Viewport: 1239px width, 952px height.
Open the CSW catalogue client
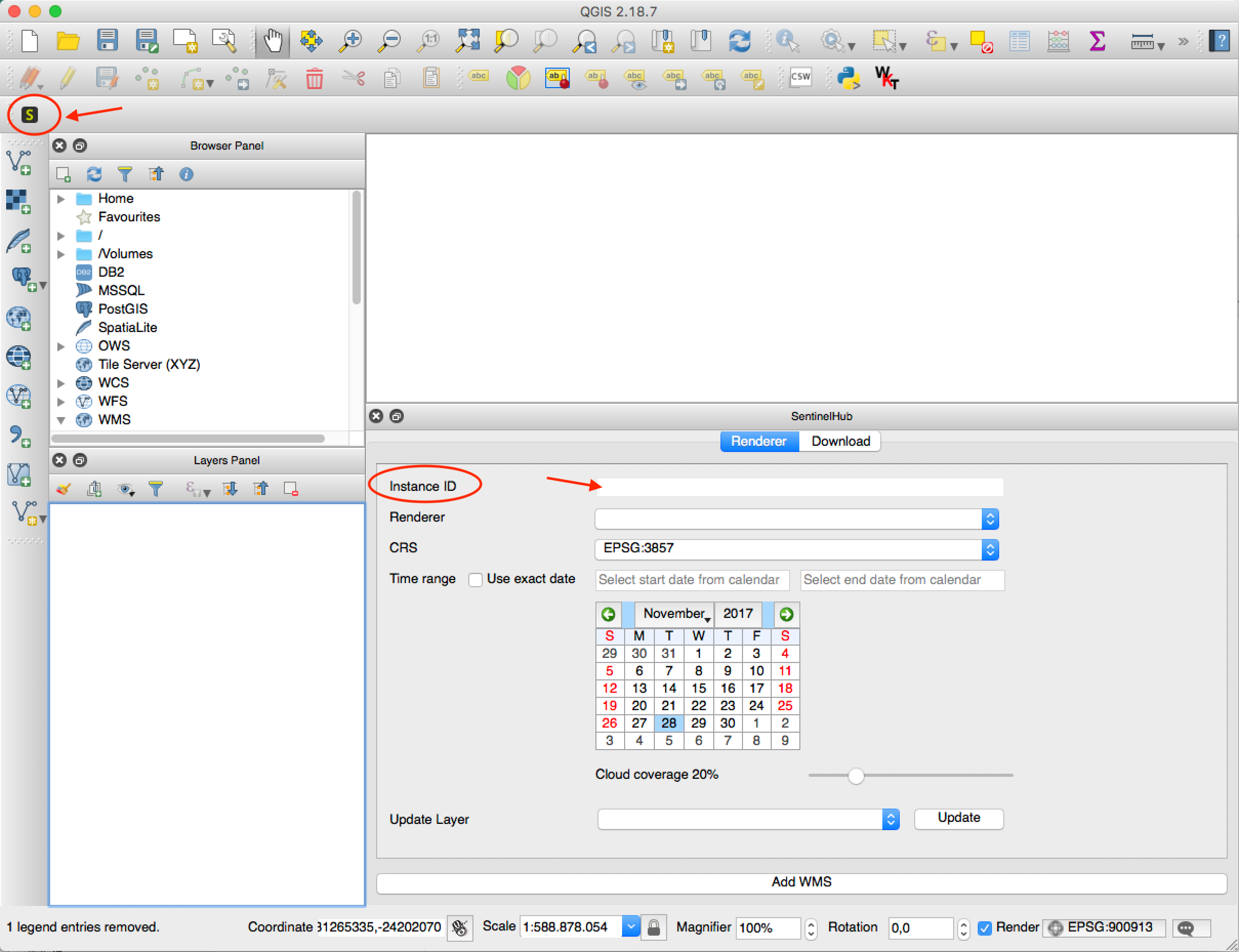click(800, 77)
